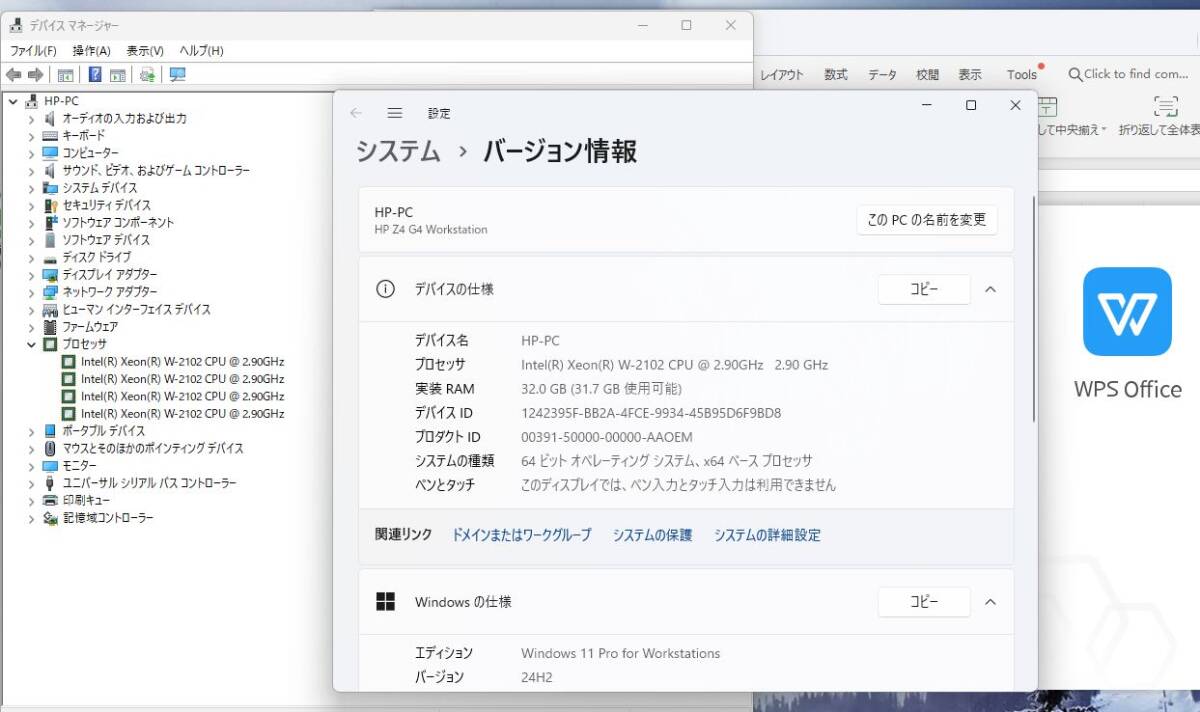The height and width of the screenshot is (712, 1200).
Task: Select ソフトウェア デバイス tree item
Action: point(106,240)
